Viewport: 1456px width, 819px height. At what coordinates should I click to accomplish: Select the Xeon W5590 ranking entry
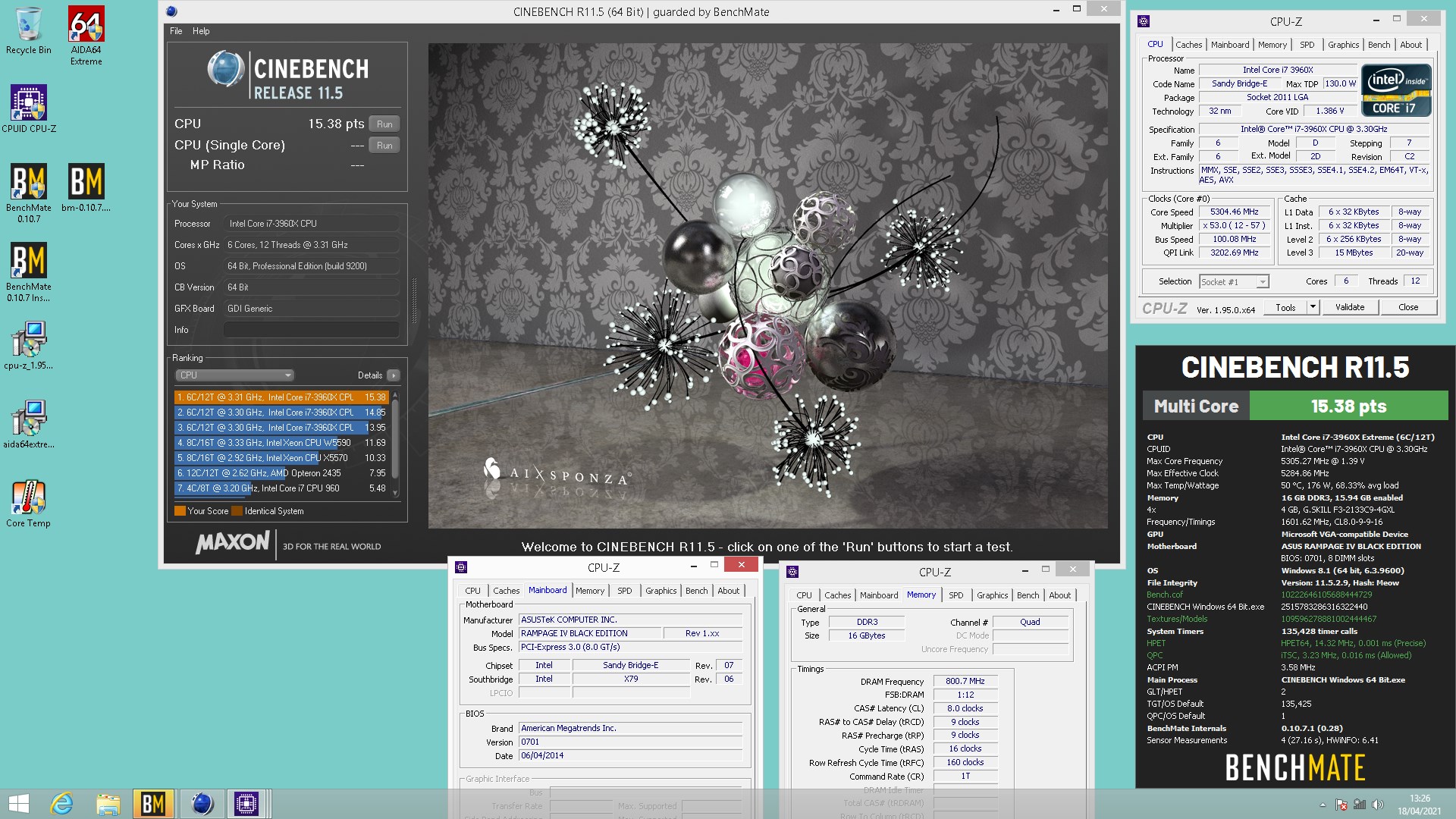[x=281, y=443]
